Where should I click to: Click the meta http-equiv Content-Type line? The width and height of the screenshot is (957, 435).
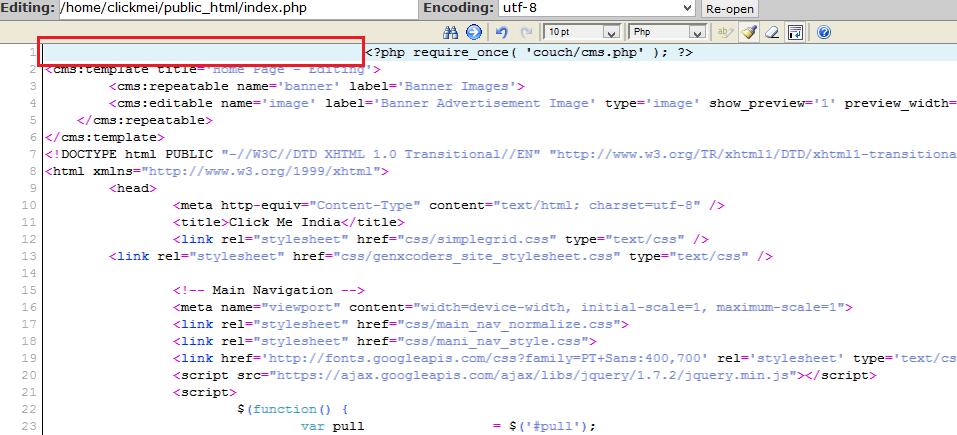[x=449, y=206]
